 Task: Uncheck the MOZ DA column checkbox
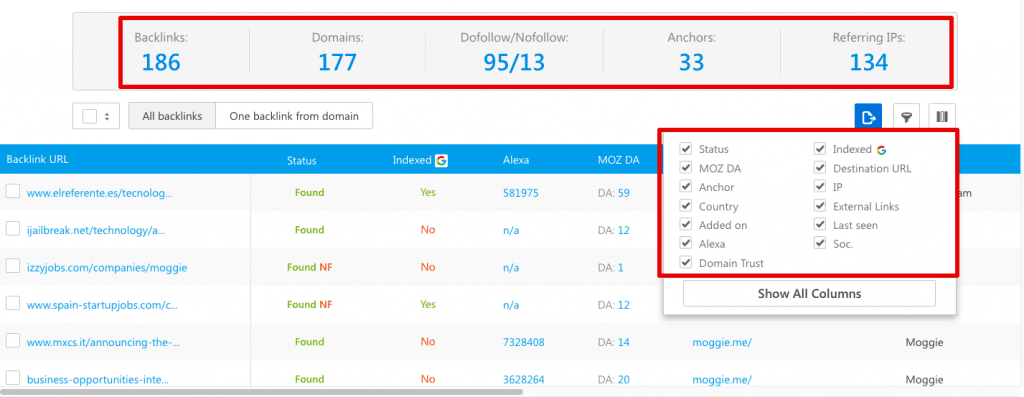click(x=685, y=168)
